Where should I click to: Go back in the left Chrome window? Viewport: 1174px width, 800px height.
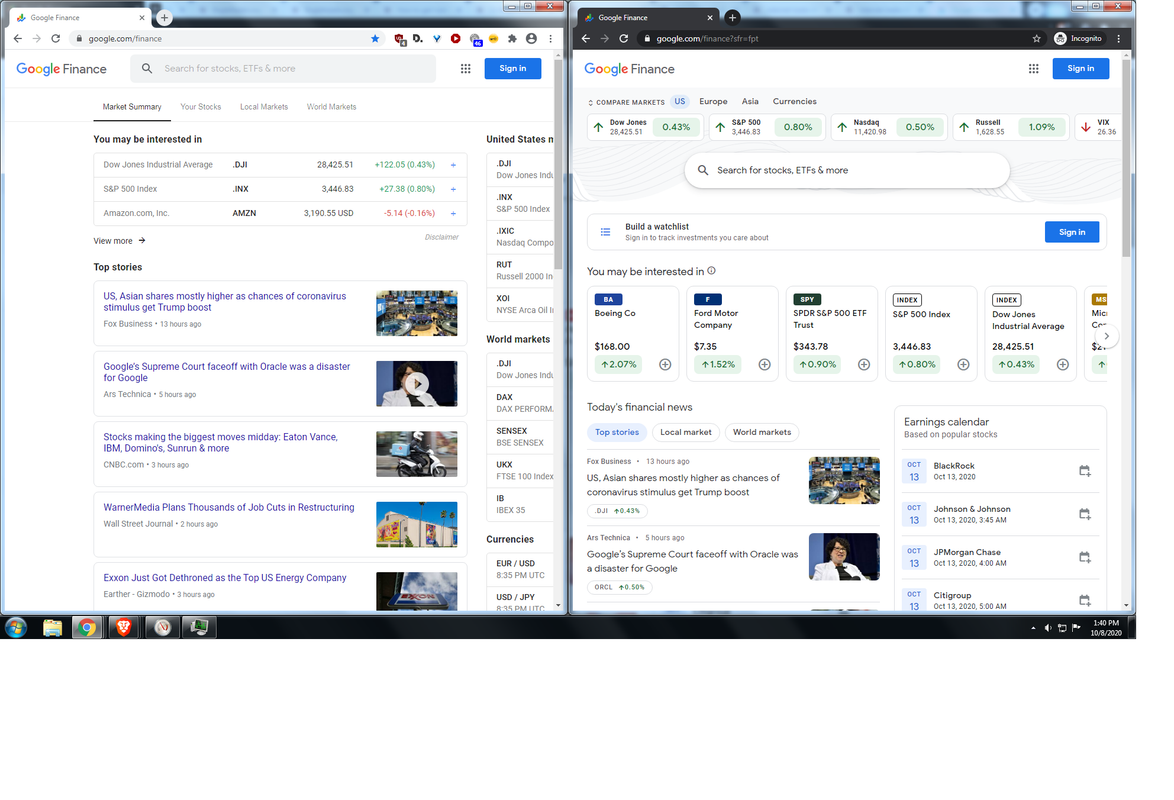click(x=18, y=38)
